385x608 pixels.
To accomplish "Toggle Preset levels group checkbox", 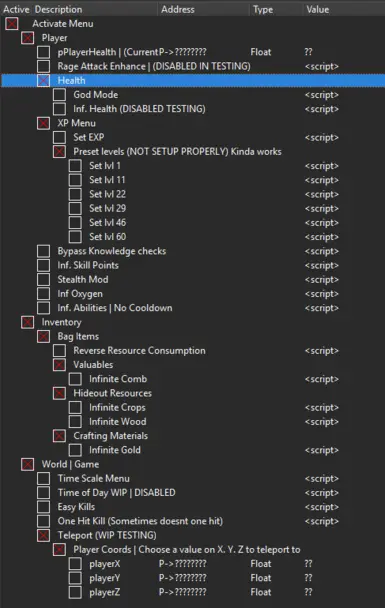I will pyautogui.click(x=59, y=152).
